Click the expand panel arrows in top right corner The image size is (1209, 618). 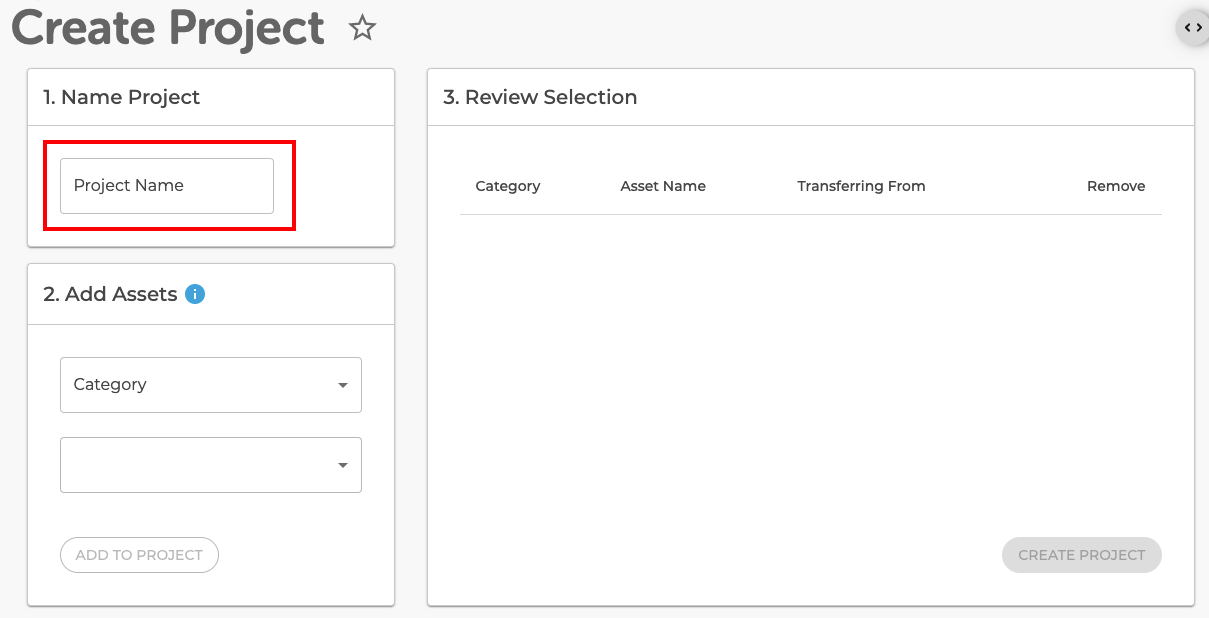1192,28
